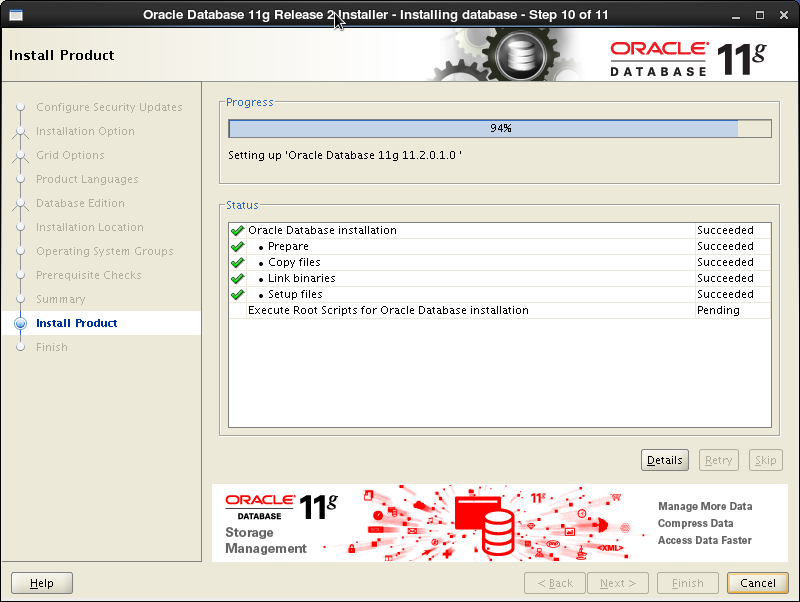Select the Product Languages step
Image resolution: width=800 pixels, height=602 pixels.
(x=87, y=180)
